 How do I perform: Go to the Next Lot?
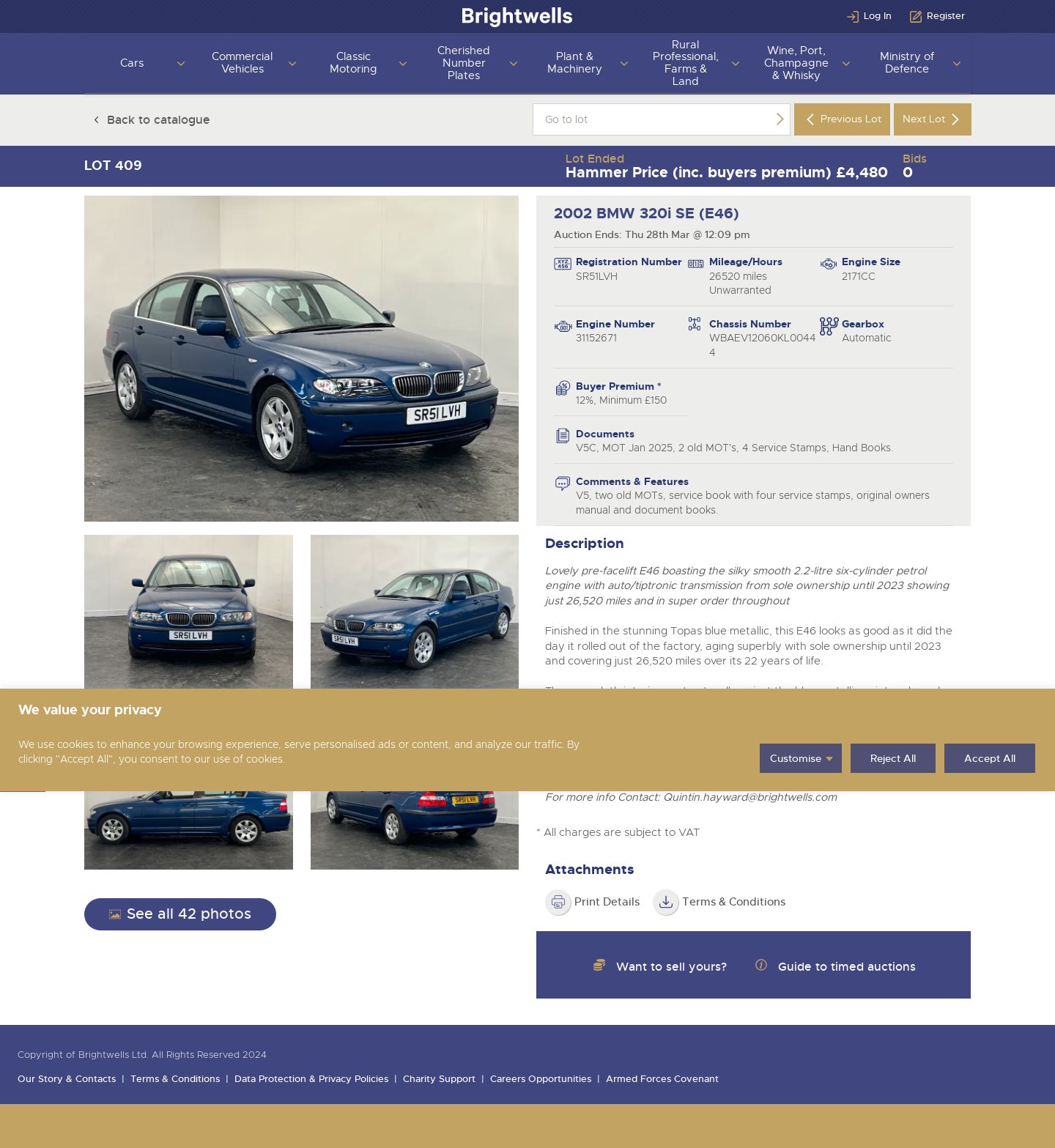(933, 119)
